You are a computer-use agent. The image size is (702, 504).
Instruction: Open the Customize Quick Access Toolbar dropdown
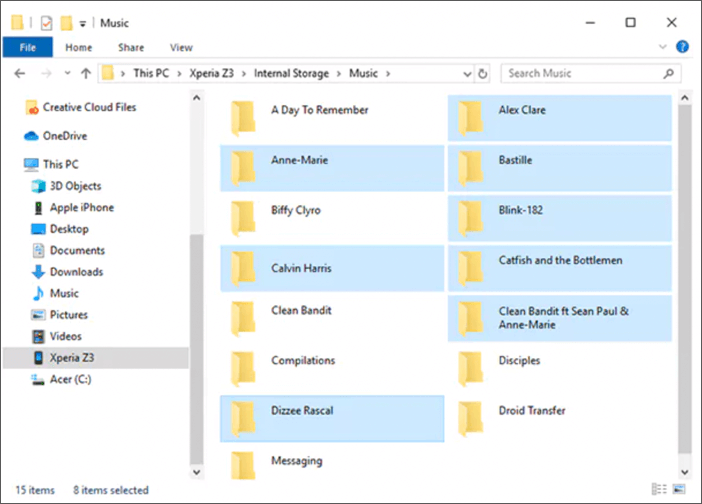[x=83, y=24]
